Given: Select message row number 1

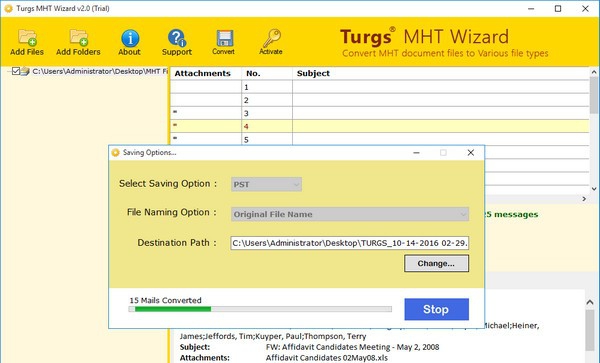Looking at the screenshot, I should (380, 87).
